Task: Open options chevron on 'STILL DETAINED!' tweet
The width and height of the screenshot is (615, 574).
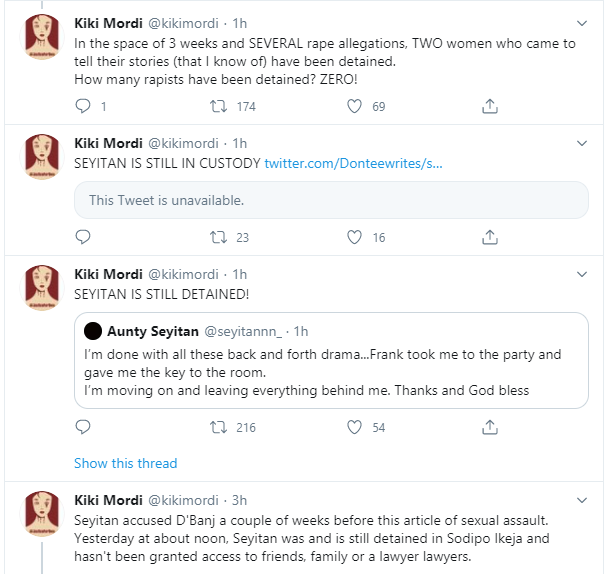Action: point(584,274)
